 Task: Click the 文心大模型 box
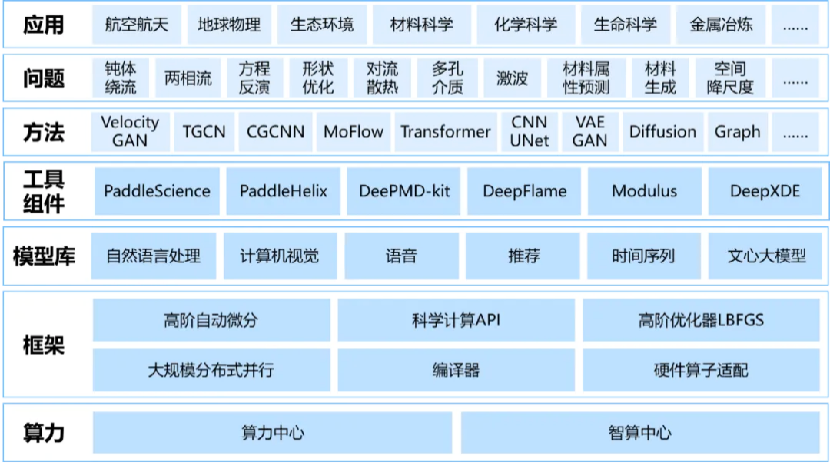click(765, 256)
